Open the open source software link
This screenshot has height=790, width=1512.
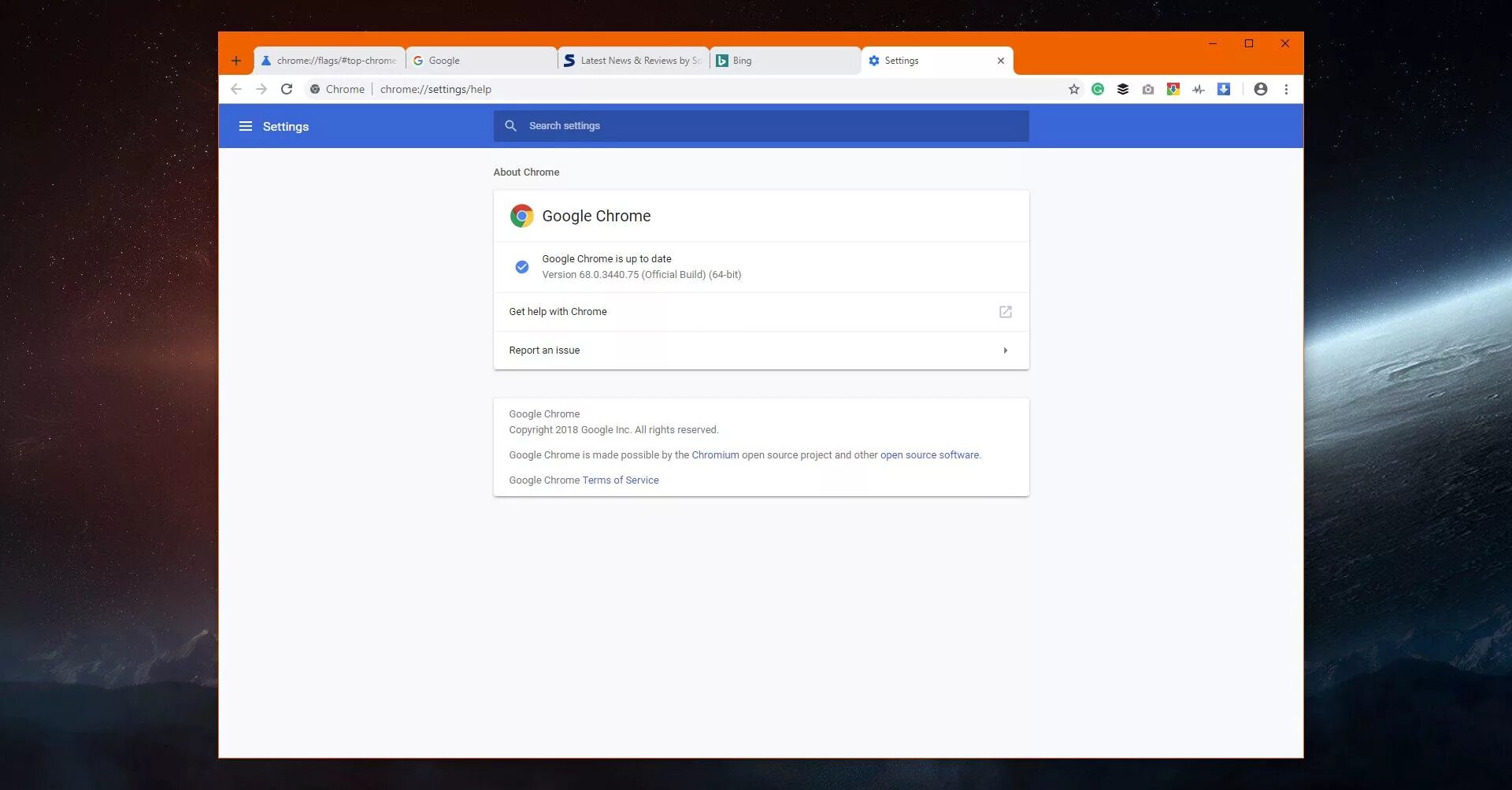[929, 455]
